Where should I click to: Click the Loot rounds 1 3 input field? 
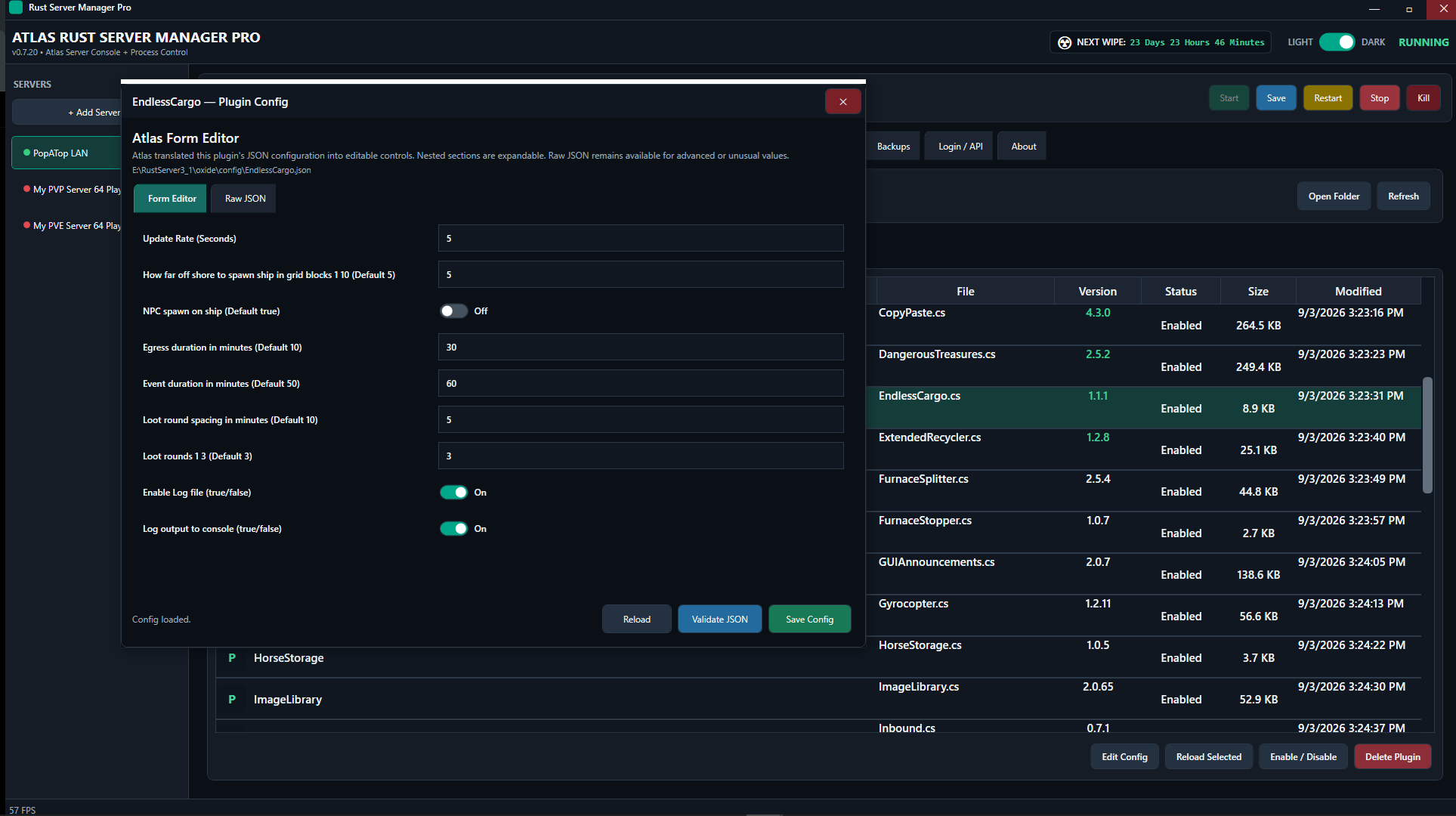point(641,456)
